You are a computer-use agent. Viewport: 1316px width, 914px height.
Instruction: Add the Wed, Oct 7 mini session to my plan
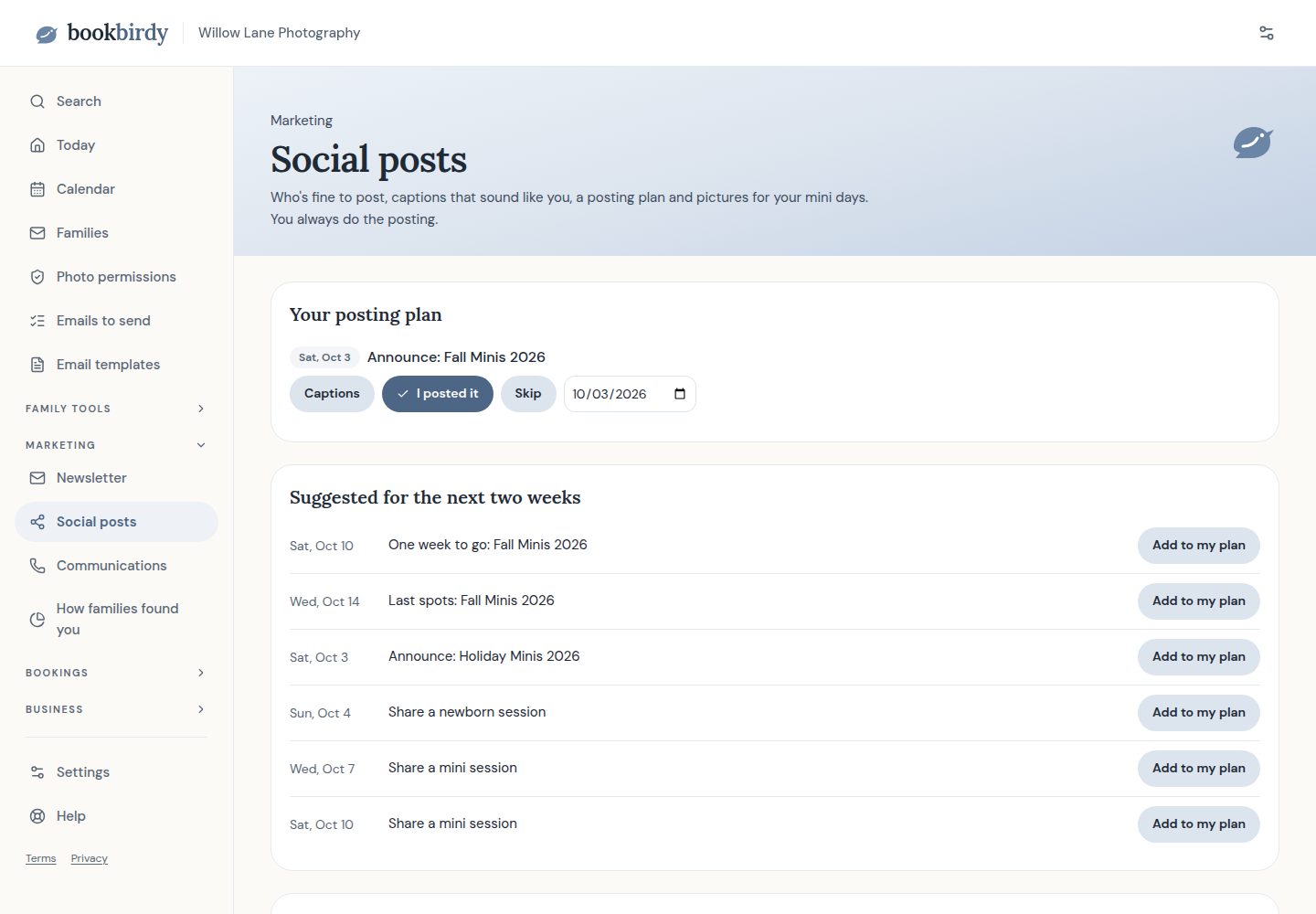pyautogui.click(x=1198, y=769)
